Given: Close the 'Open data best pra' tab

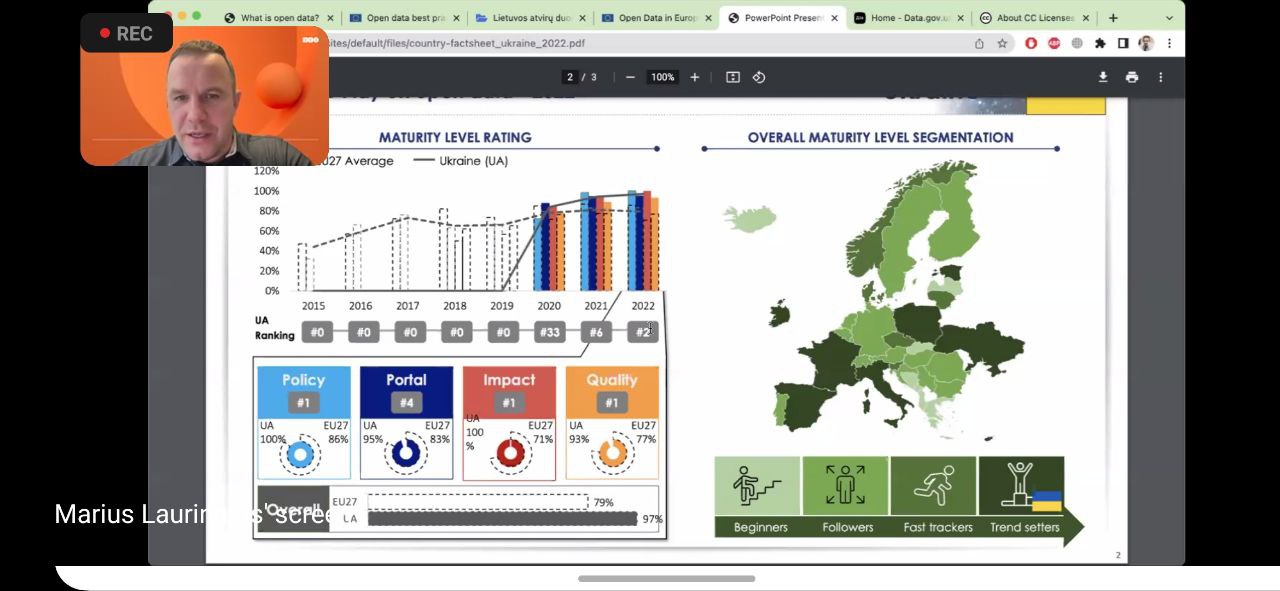Looking at the screenshot, I should 457,18.
